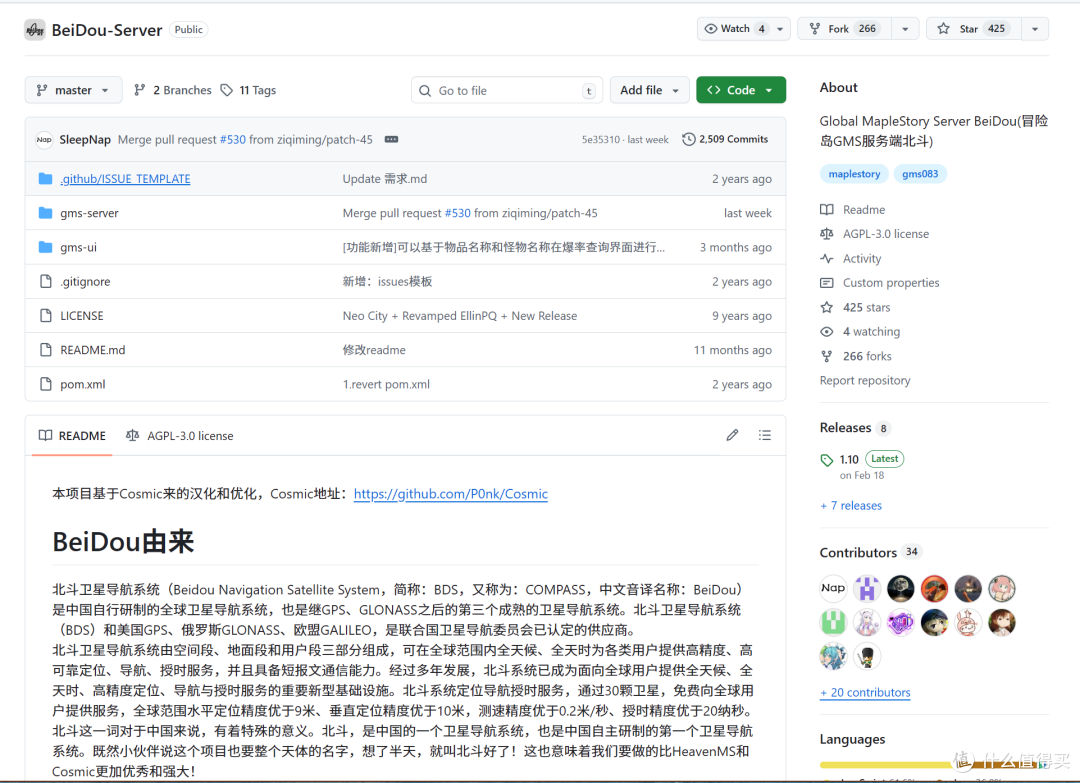
Task: Click the Releases heading link
Action: click(x=845, y=428)
